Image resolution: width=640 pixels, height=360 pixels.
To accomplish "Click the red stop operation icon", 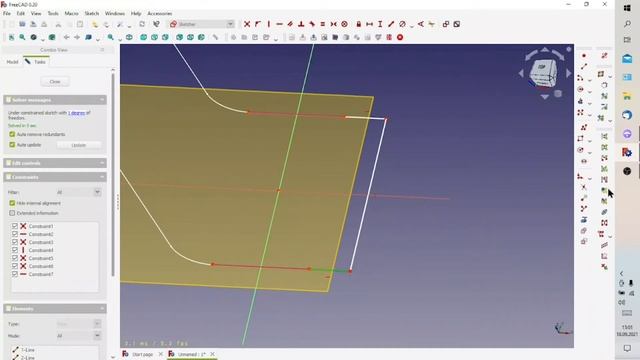I will tap(400, 37).
